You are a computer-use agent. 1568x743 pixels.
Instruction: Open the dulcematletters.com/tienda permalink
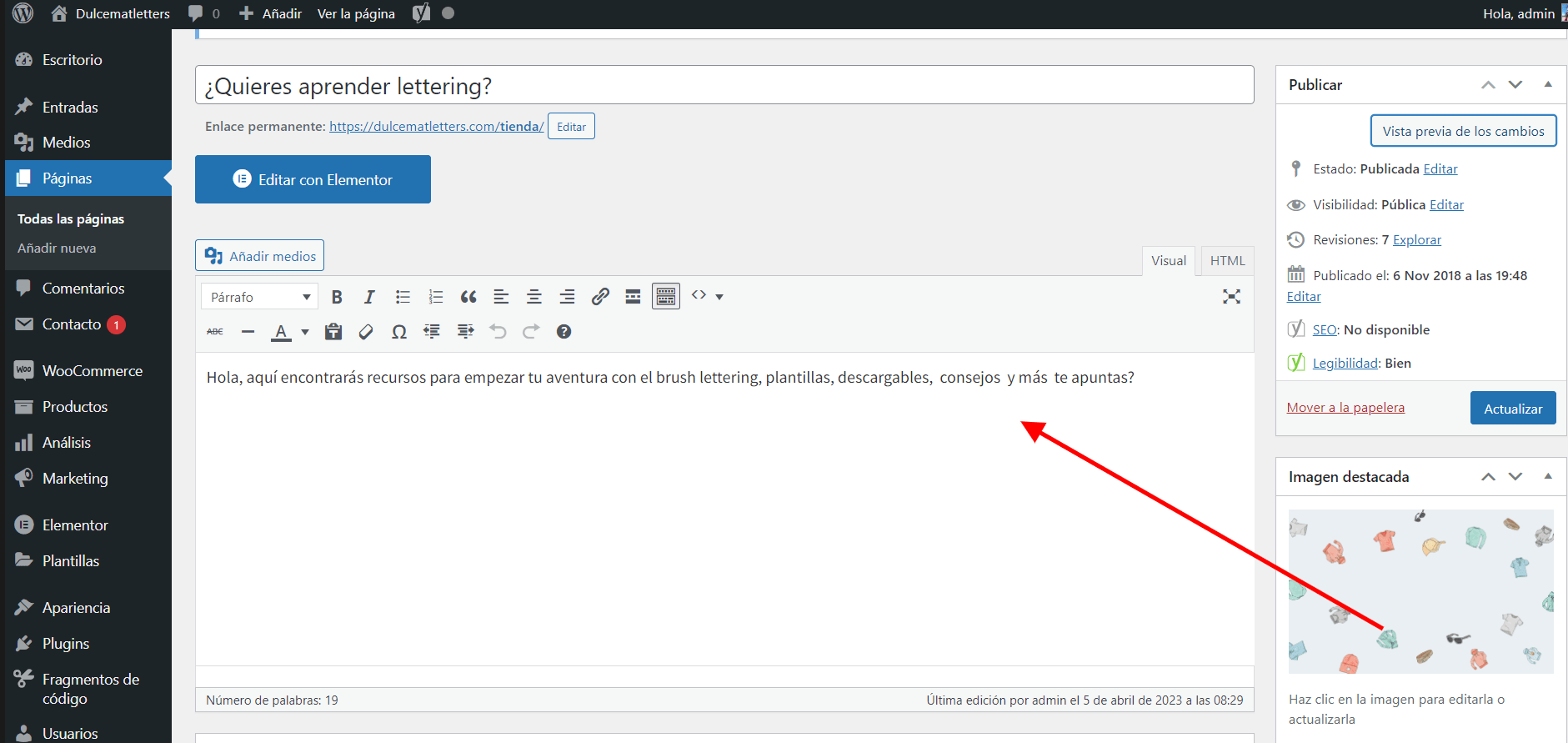(x=436, y=127)
